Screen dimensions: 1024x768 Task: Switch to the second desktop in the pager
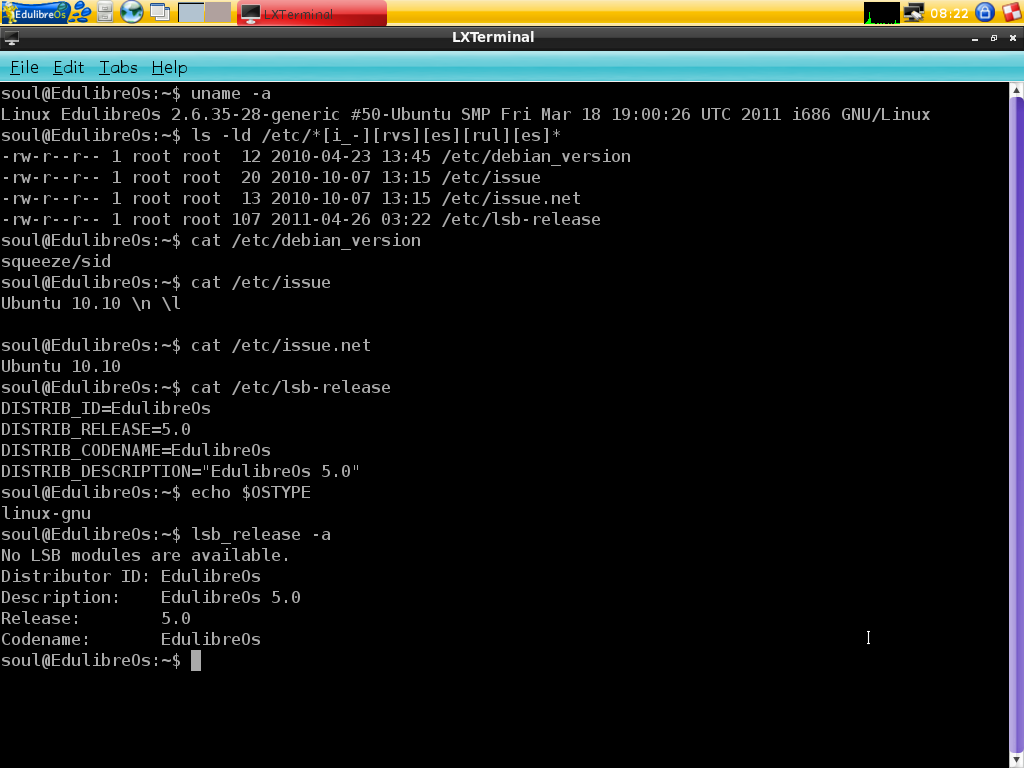(218, 12)
